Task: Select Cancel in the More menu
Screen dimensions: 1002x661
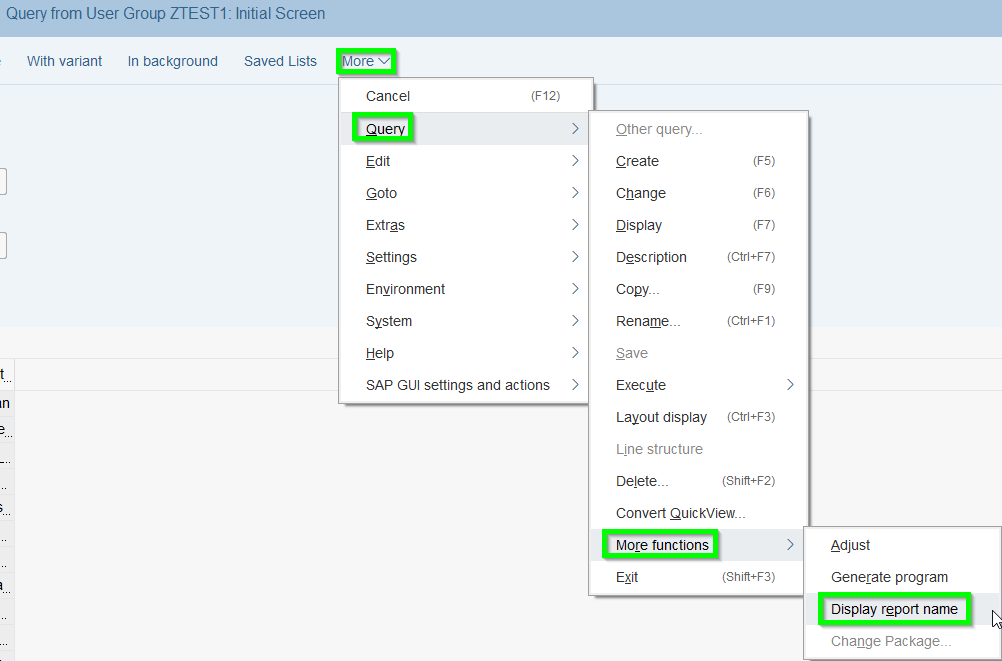Action: (x=388, y=96)
